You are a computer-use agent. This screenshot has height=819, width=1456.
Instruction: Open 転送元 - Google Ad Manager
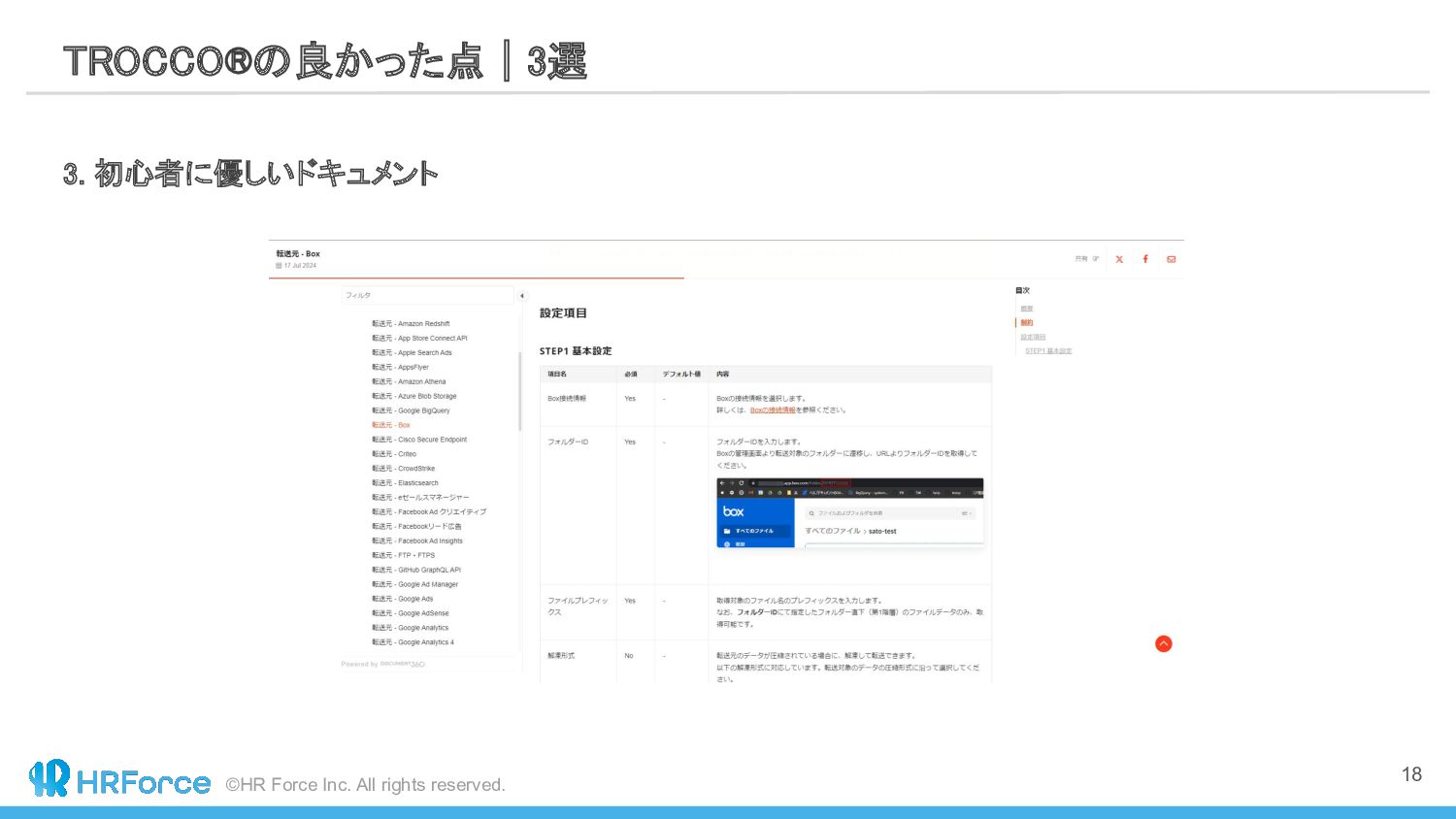click(414, 585)
